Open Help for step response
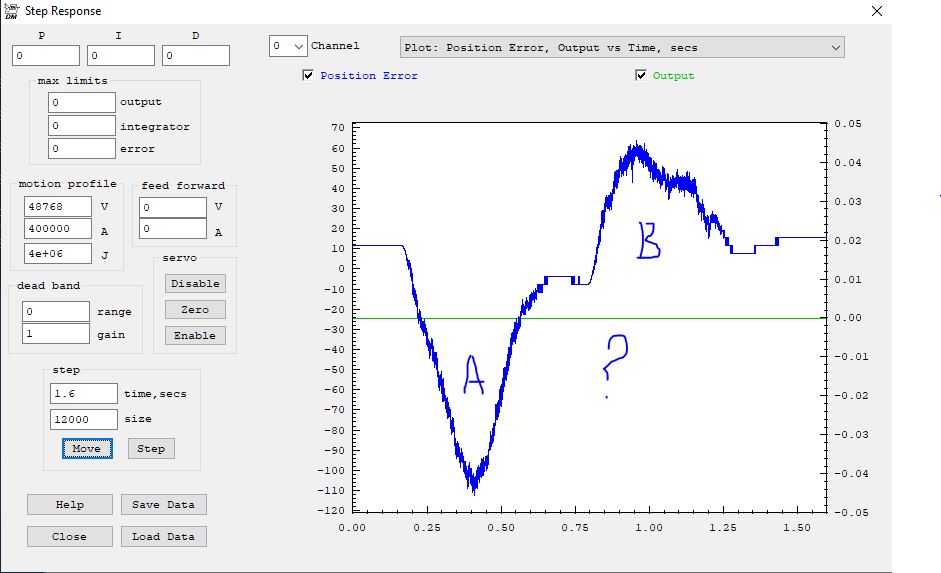Viewport: 941px width, 573px height. pos(69,504)
